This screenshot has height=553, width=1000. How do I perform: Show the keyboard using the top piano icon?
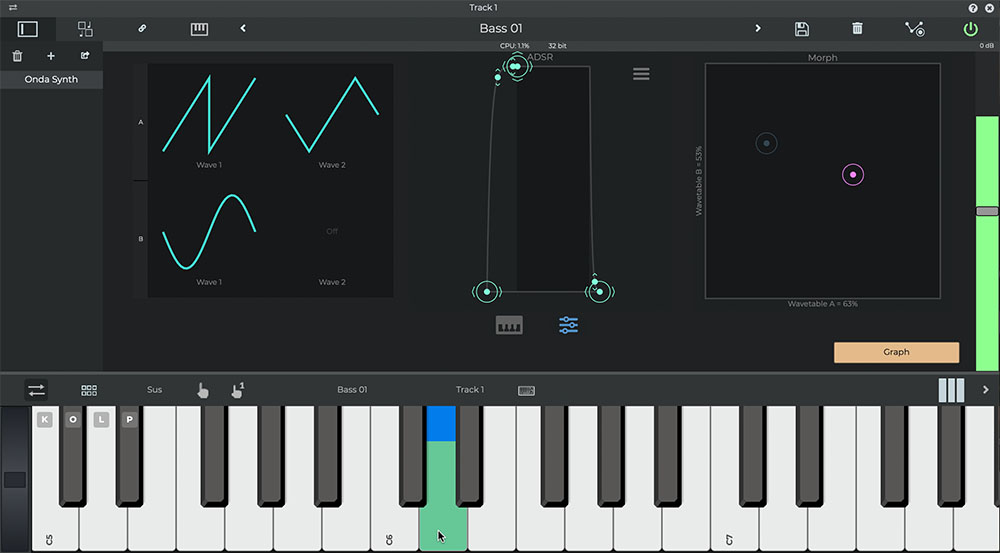click(x=199, y=29)
